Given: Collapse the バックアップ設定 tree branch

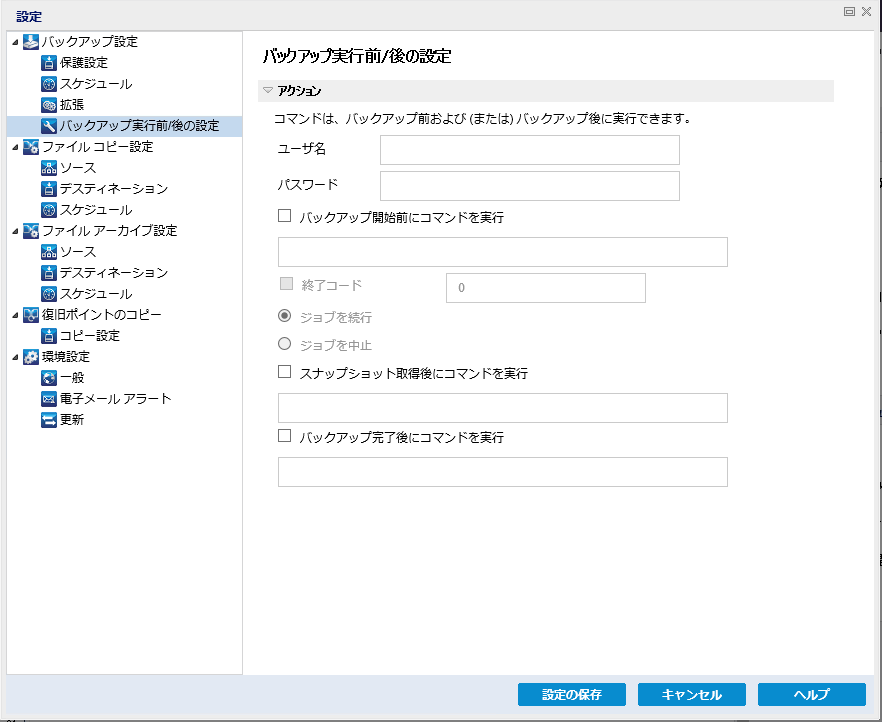Looking at the screenshot, I should 16,41.
